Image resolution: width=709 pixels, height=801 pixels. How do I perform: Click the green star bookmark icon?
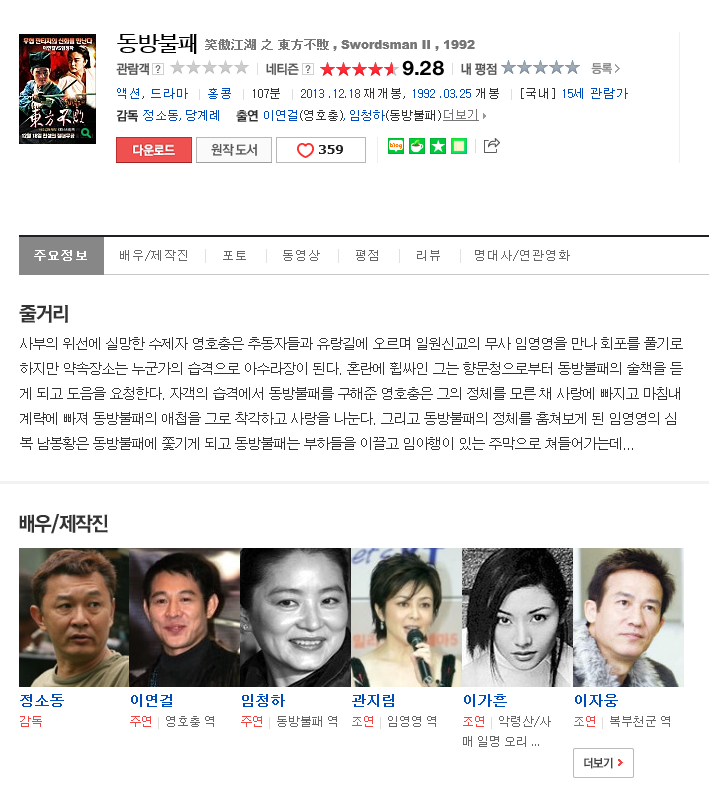click(438, 146)
